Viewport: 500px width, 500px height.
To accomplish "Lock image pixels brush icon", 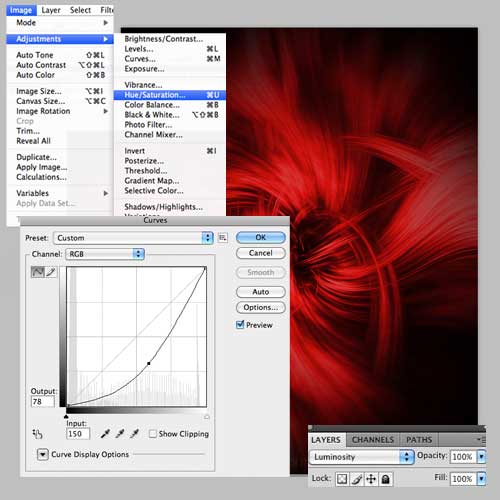I will (x=357, y=479).
